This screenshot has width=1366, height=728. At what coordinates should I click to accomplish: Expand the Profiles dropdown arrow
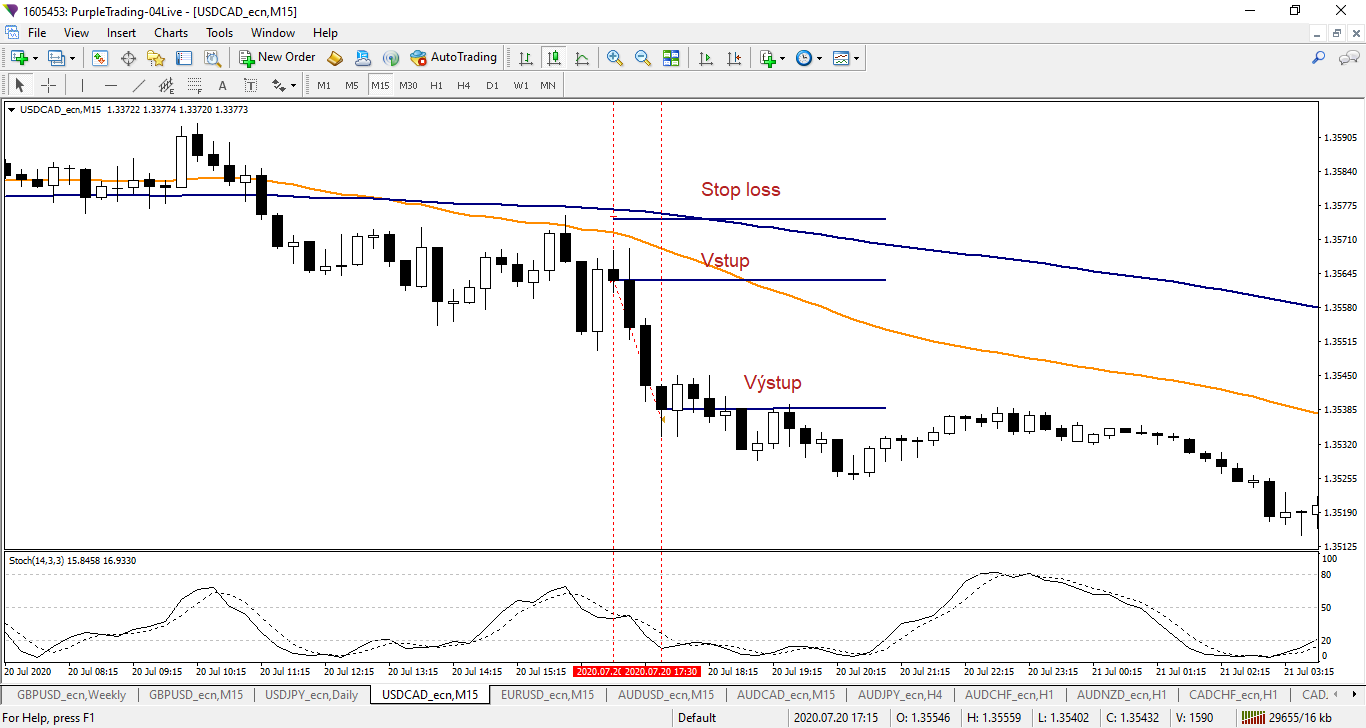[x=72, y=58]
